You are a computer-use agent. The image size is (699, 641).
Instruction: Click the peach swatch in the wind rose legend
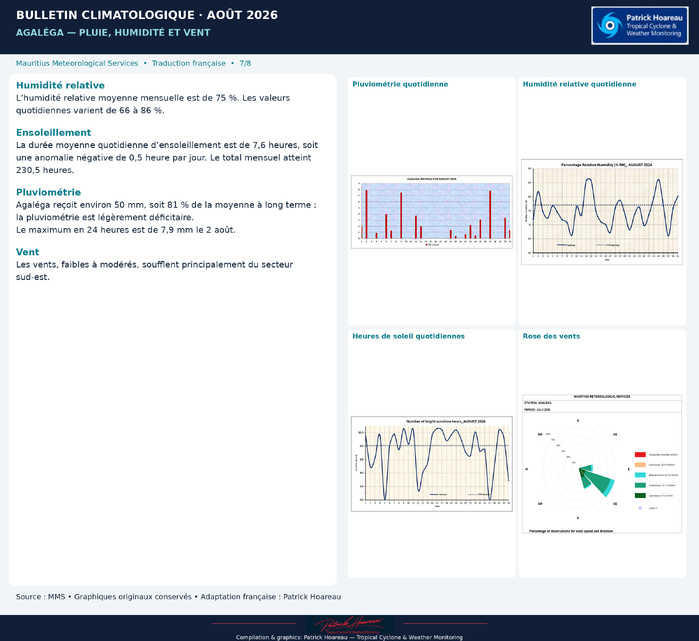pyautogui.click(x=640, y=465)
